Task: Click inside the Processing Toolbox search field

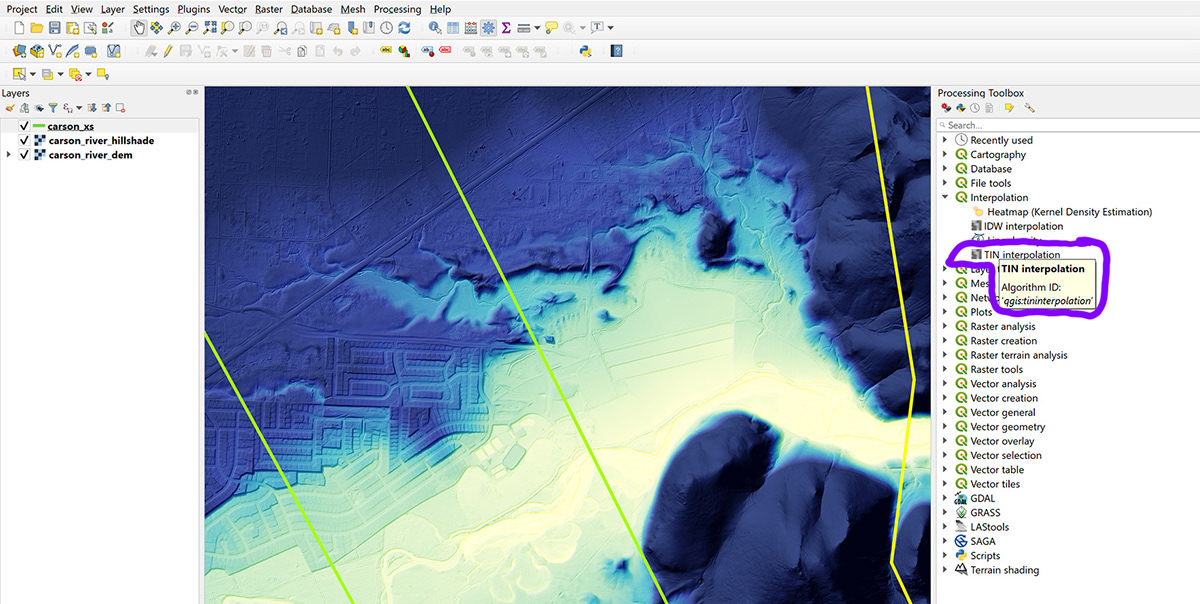Action: tap(1060, 124)
